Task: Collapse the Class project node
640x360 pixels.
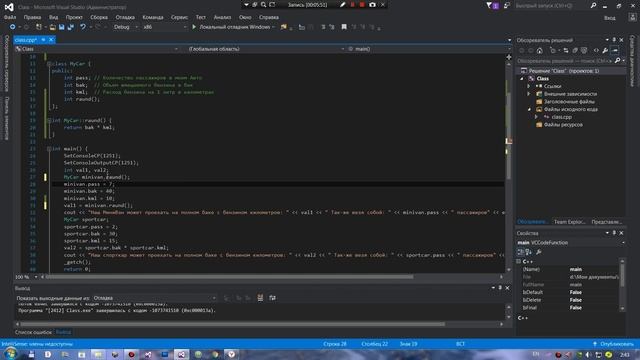Action: [x=522, y=78]
